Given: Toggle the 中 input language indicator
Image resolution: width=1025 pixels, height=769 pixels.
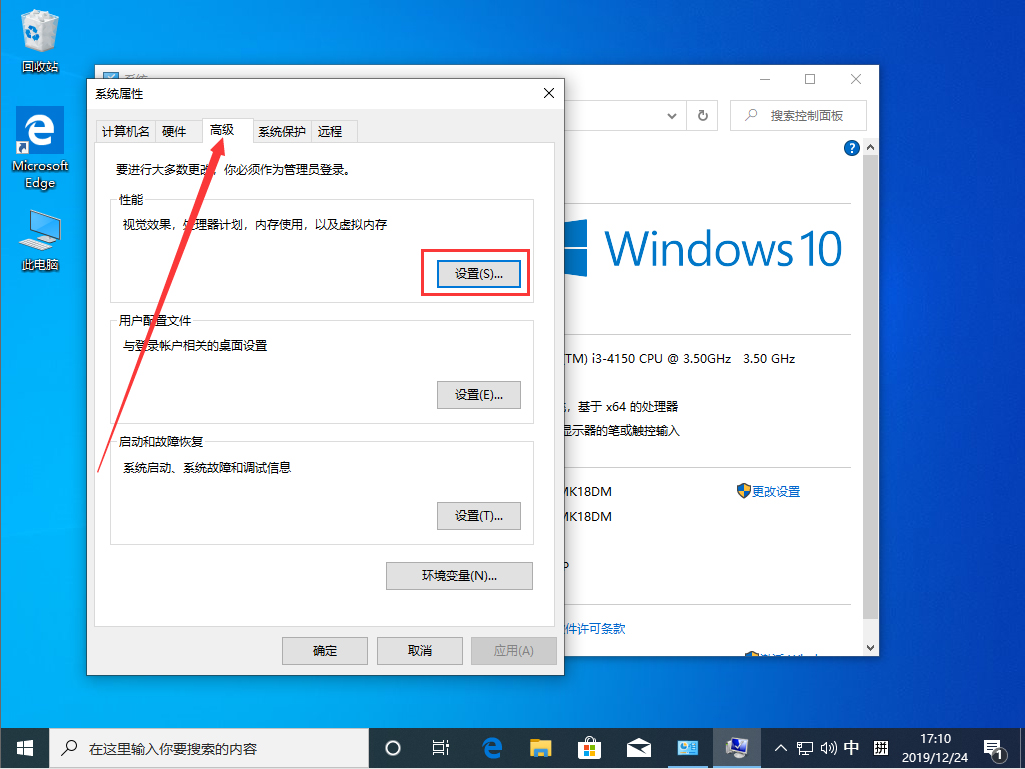Looking at the screenshot, I should [852, 747].
